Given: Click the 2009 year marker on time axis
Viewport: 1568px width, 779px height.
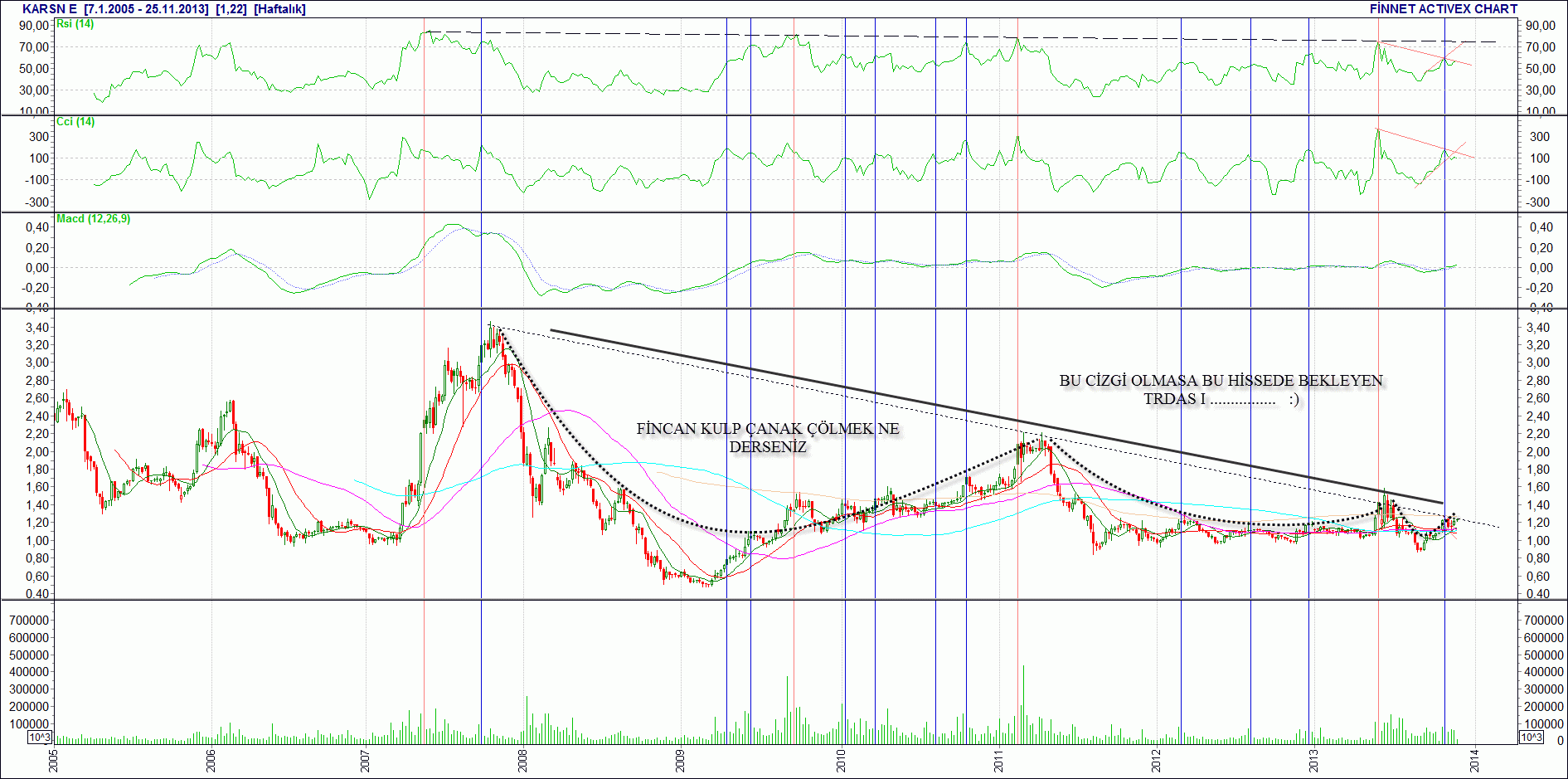Looking at the screenshot, I should pos(681,761).
